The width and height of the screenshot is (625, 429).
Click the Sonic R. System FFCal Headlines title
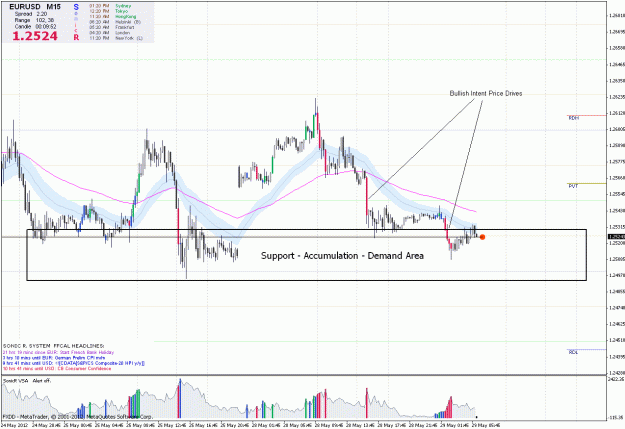[54, 346]
